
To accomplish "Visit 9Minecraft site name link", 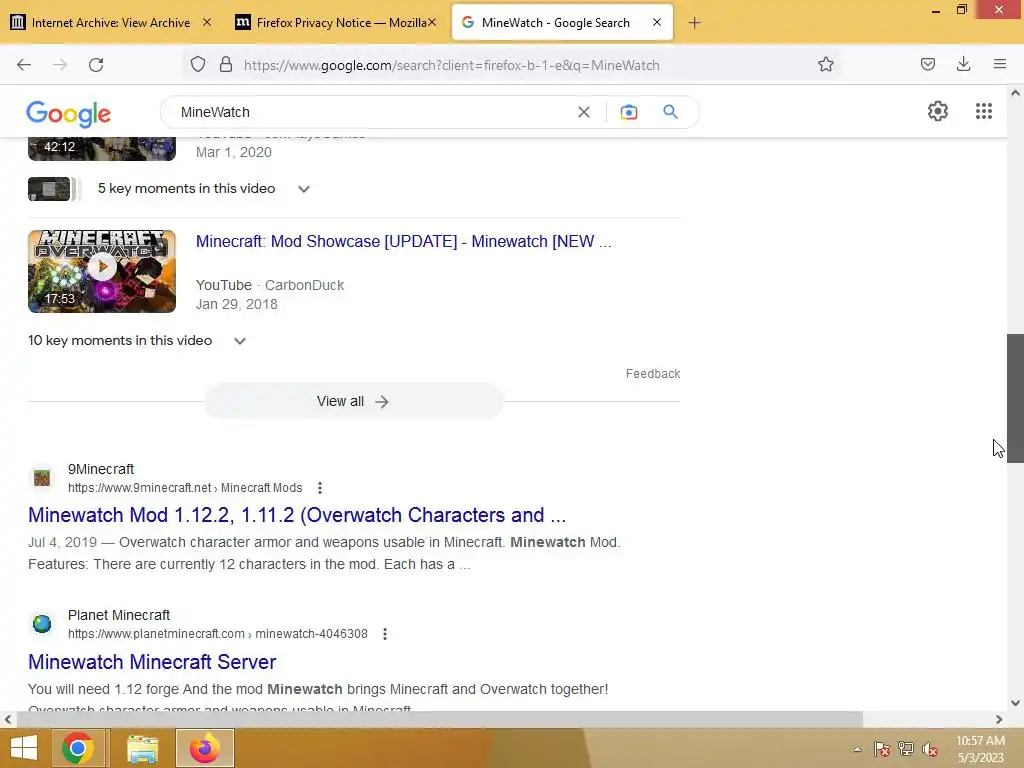I will pyautogui.click(x=101, y=470).
